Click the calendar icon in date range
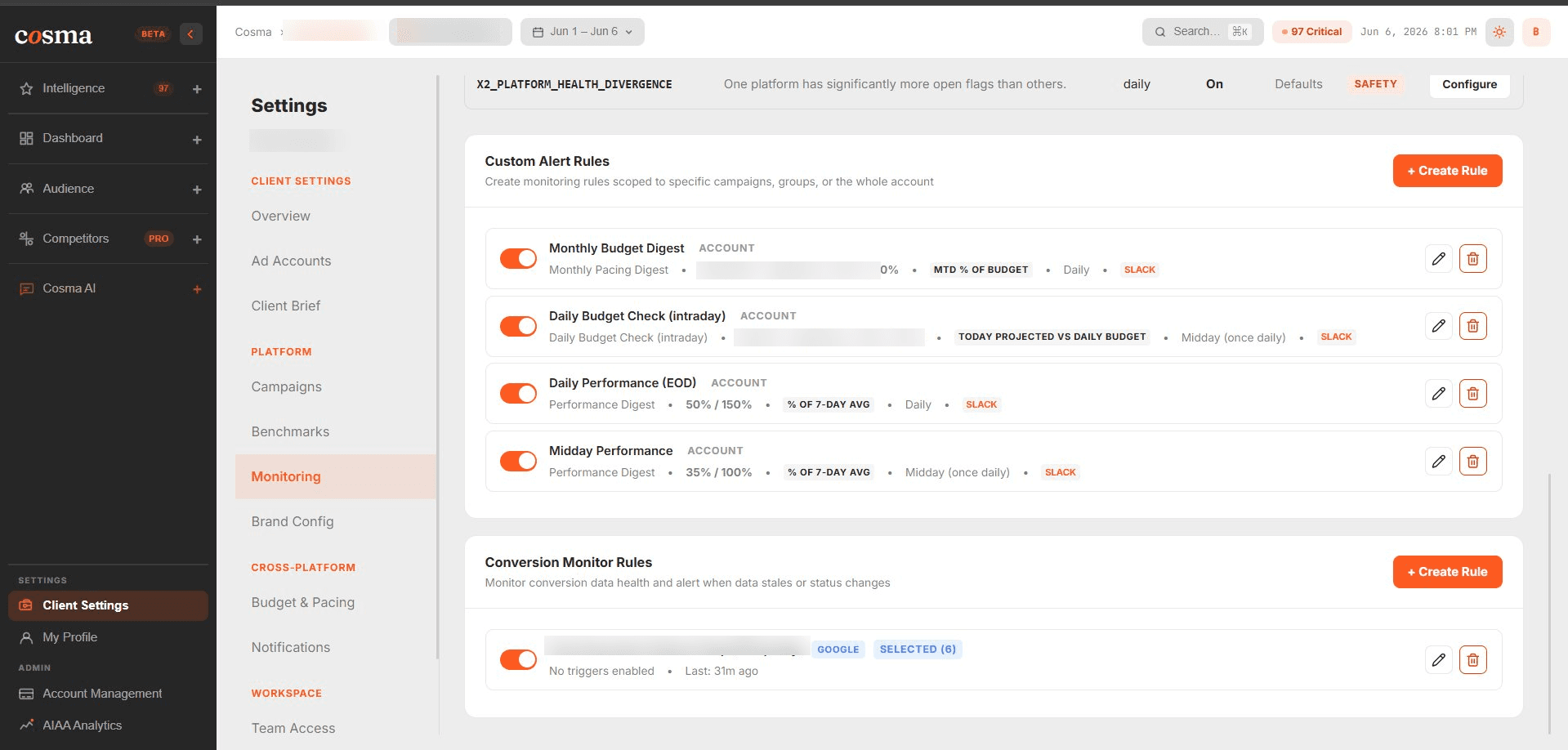This screenshot has width=1568, height=750. tap(538, 32)
